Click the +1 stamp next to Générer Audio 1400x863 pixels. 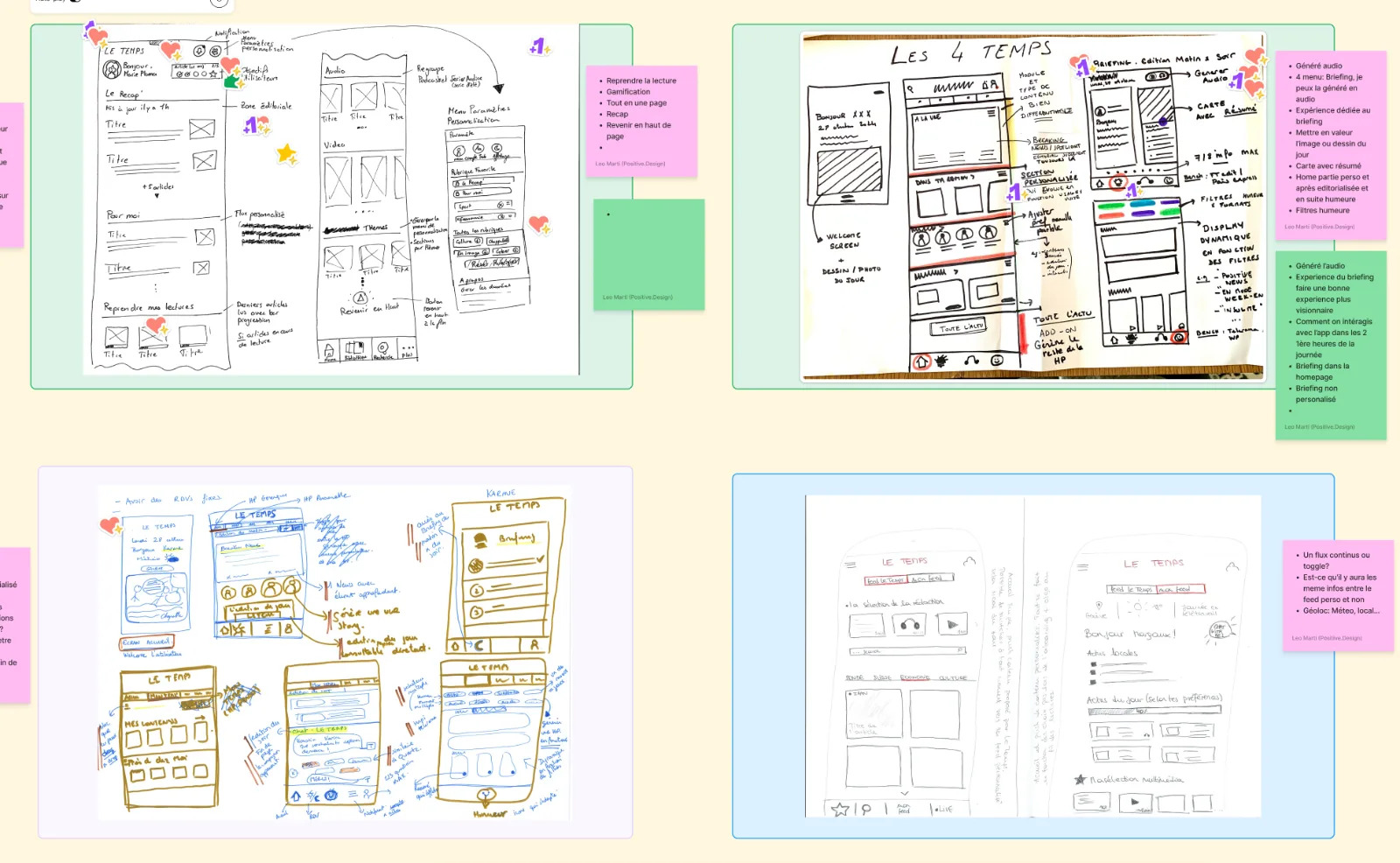click(1237, 81)
